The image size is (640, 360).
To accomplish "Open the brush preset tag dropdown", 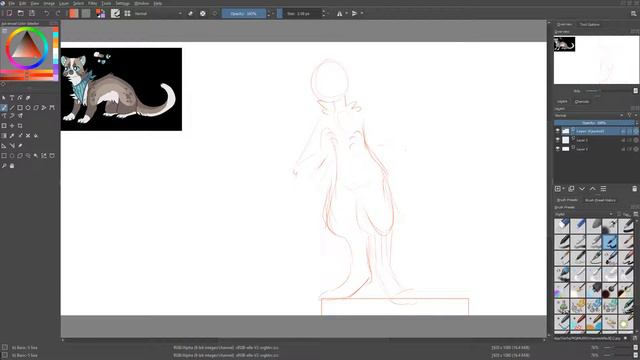I will pyautogui.click(x=584, y=214).
